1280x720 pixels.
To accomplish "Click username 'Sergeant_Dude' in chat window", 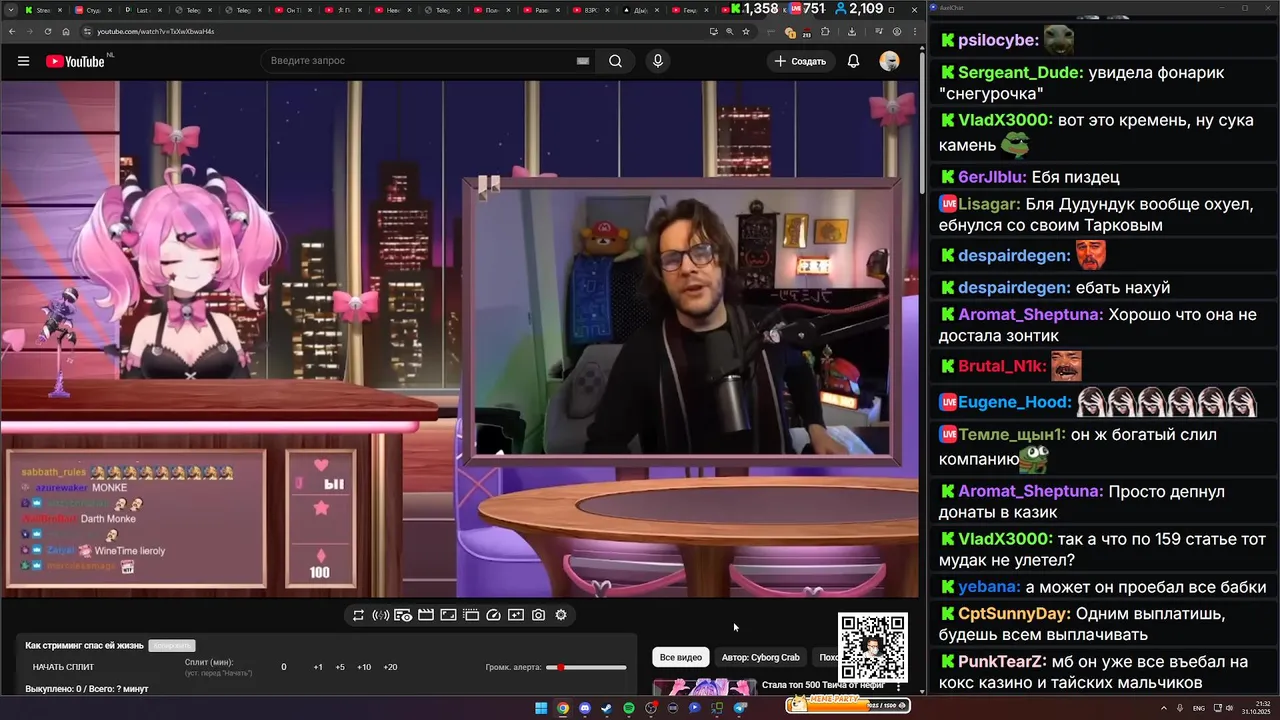I will click(1020, 73).
